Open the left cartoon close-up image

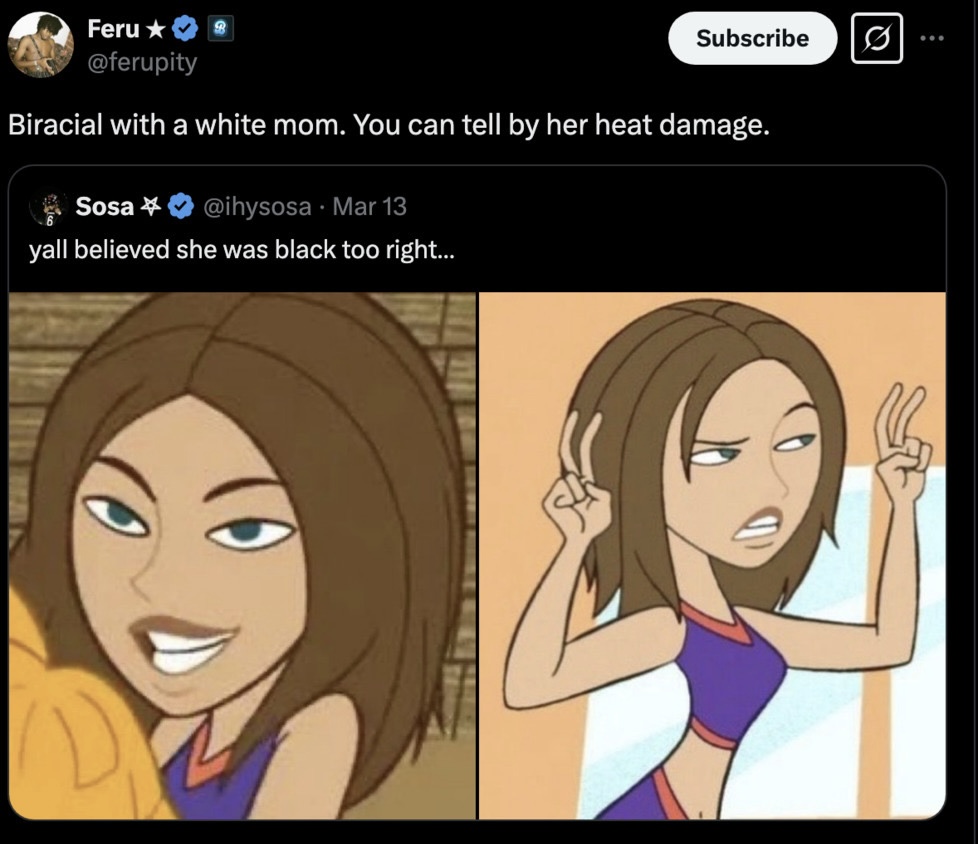tap(242, 556)
